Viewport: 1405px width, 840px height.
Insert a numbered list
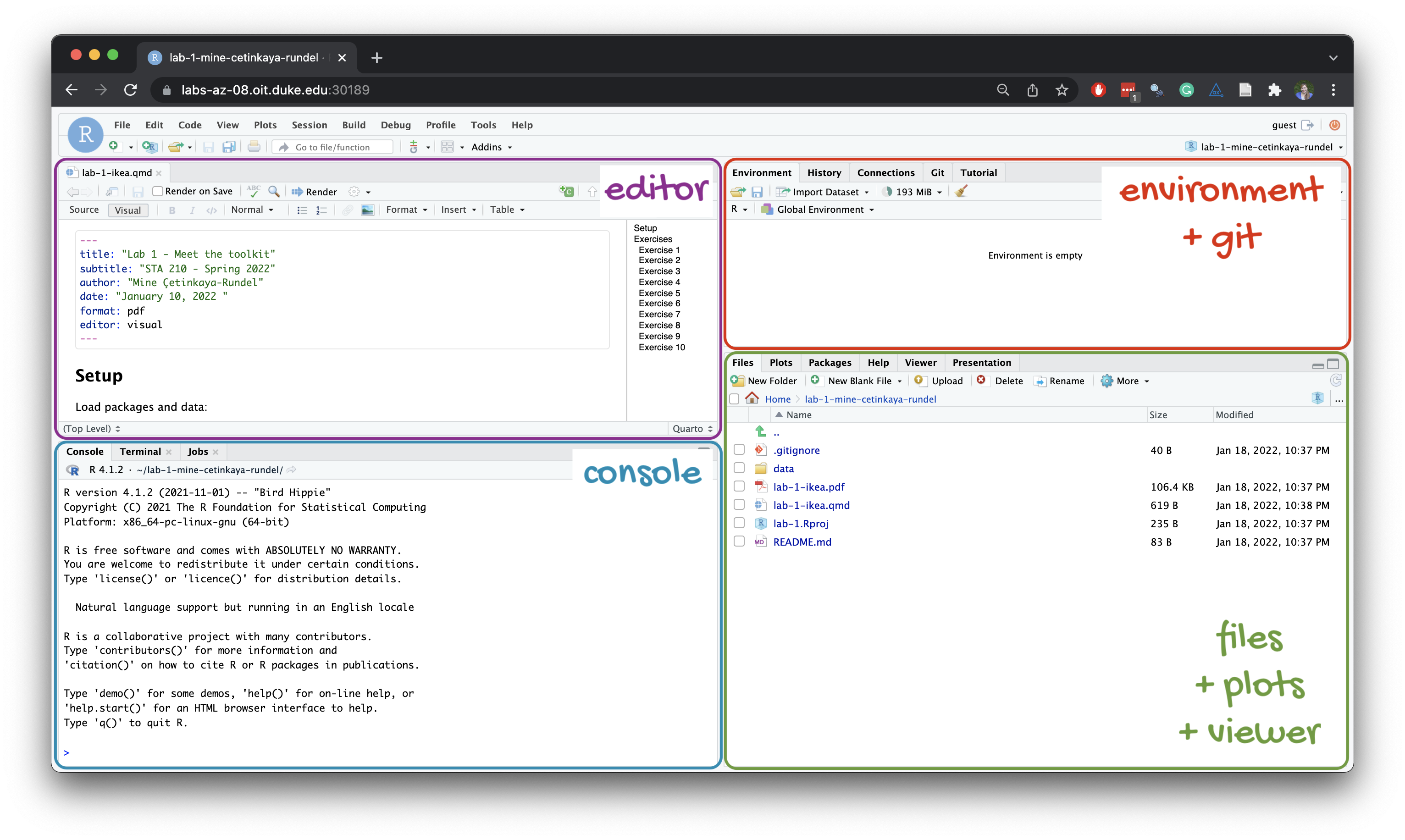[x=321, y=210]
